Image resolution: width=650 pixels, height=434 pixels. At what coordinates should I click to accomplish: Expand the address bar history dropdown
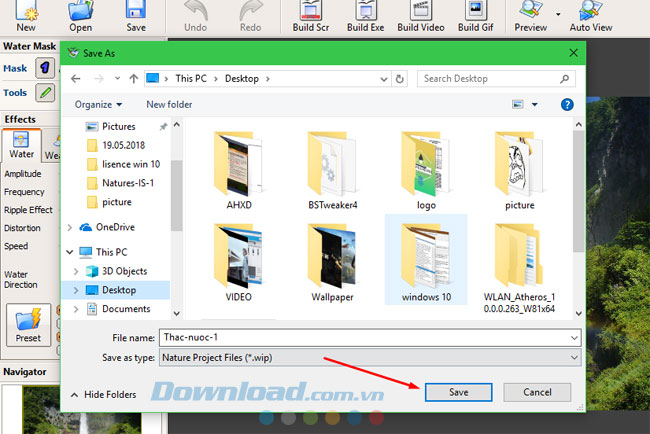[384, 79]
